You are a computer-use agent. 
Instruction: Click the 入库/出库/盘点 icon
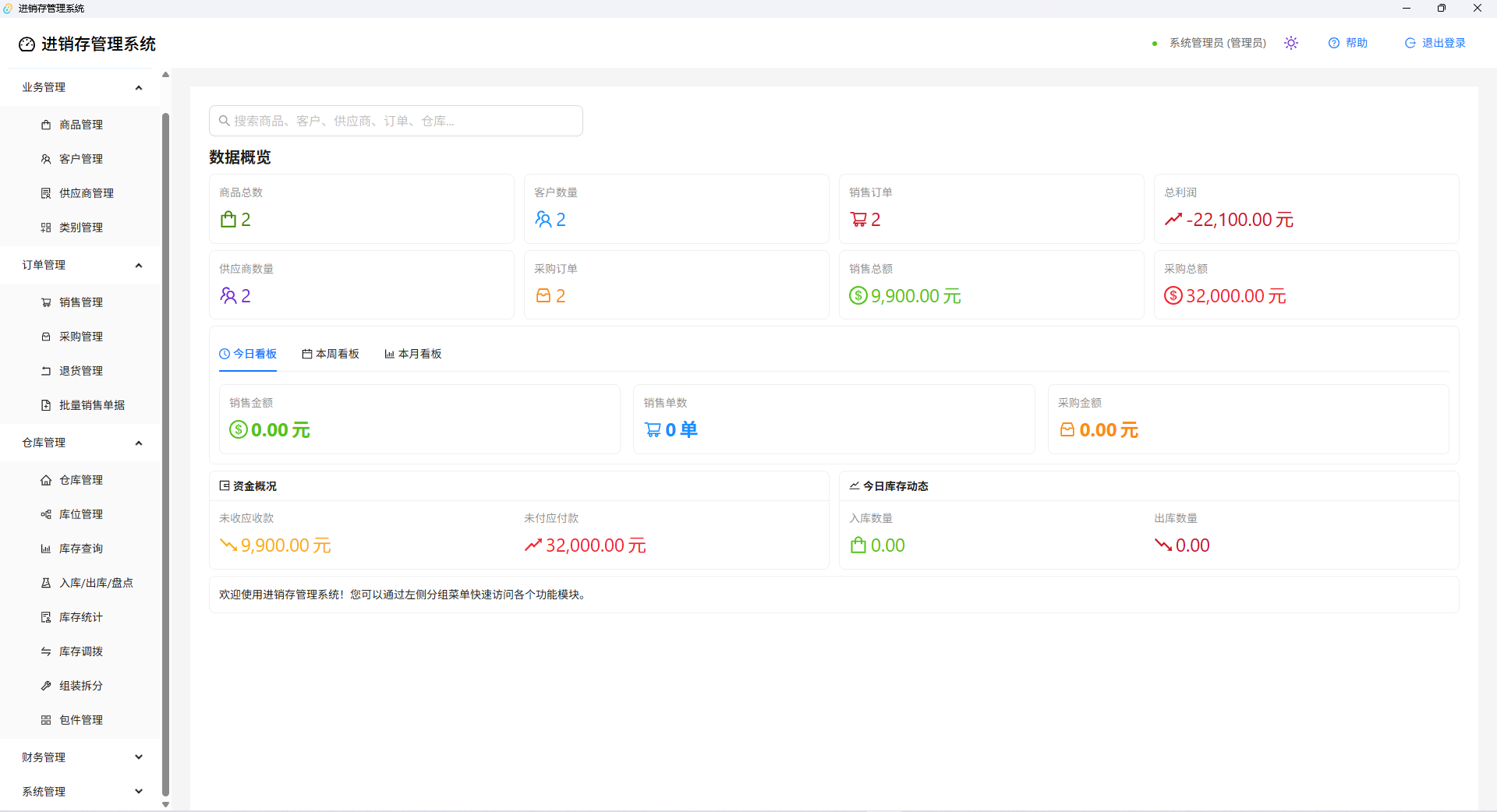pos(46,583)
